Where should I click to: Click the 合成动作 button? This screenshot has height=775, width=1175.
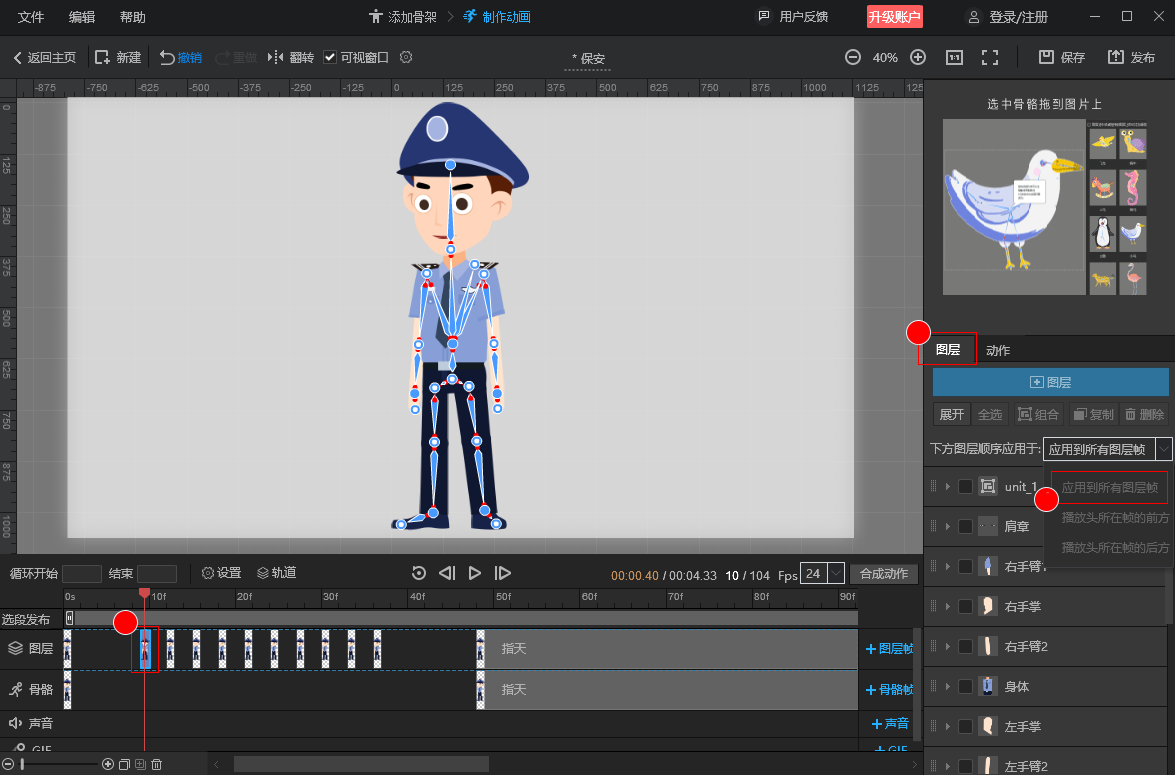[x=884, y=573]
